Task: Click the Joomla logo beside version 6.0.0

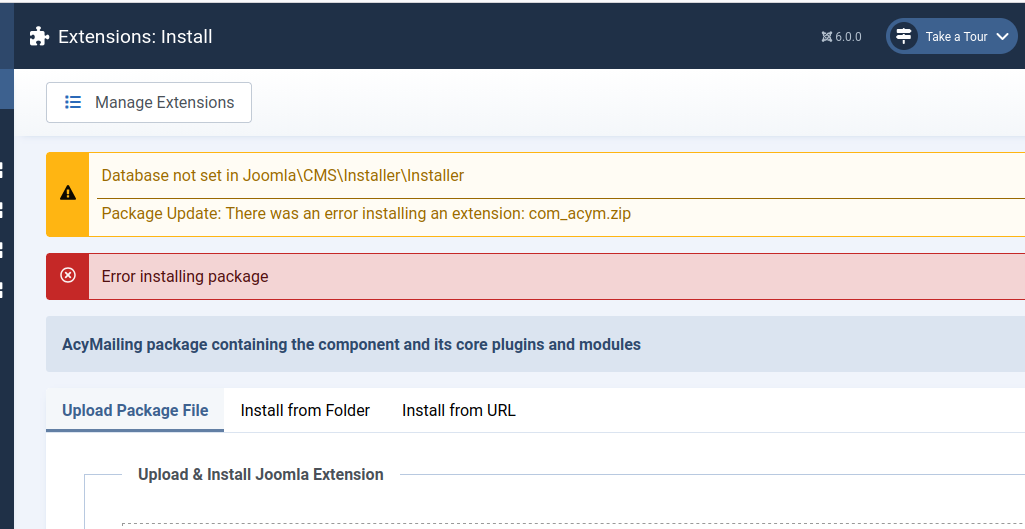Action: 826,37
